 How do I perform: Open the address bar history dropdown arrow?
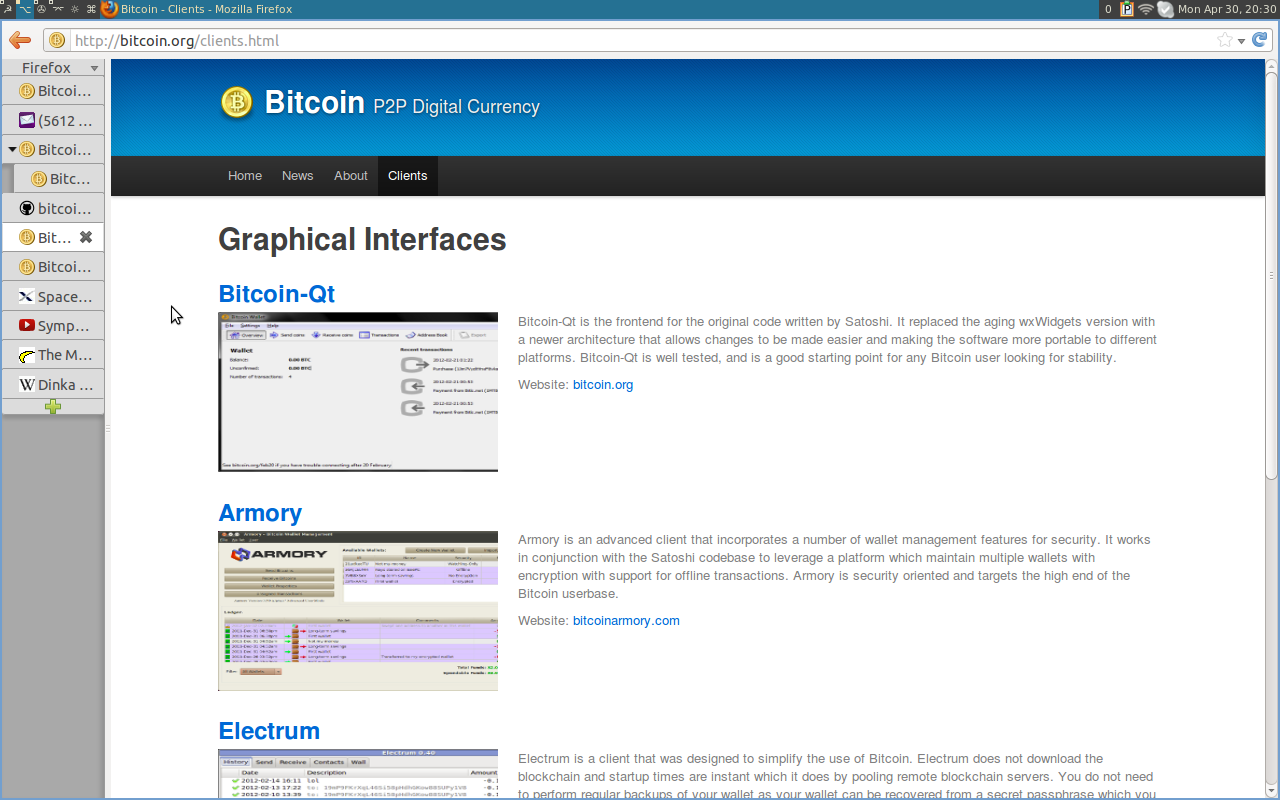coord(1241,41)
